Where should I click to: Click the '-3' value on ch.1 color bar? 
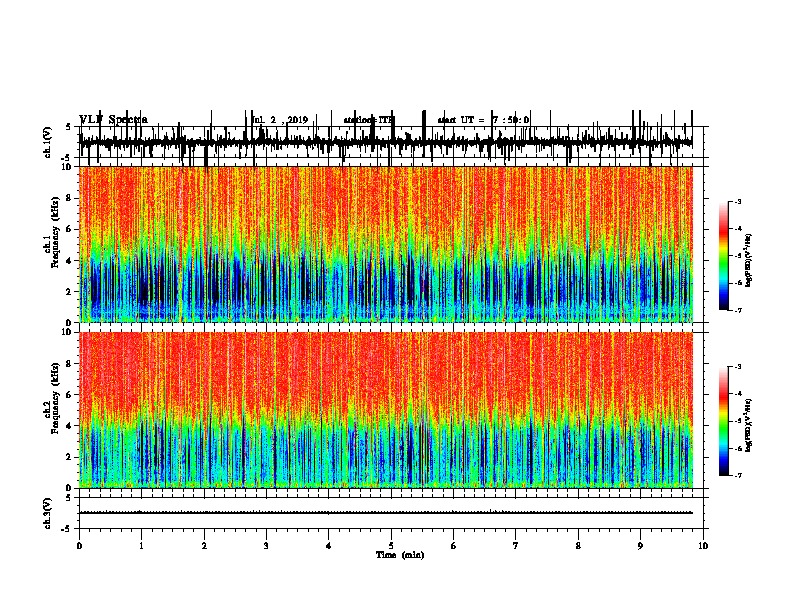(x=737, y=201)
